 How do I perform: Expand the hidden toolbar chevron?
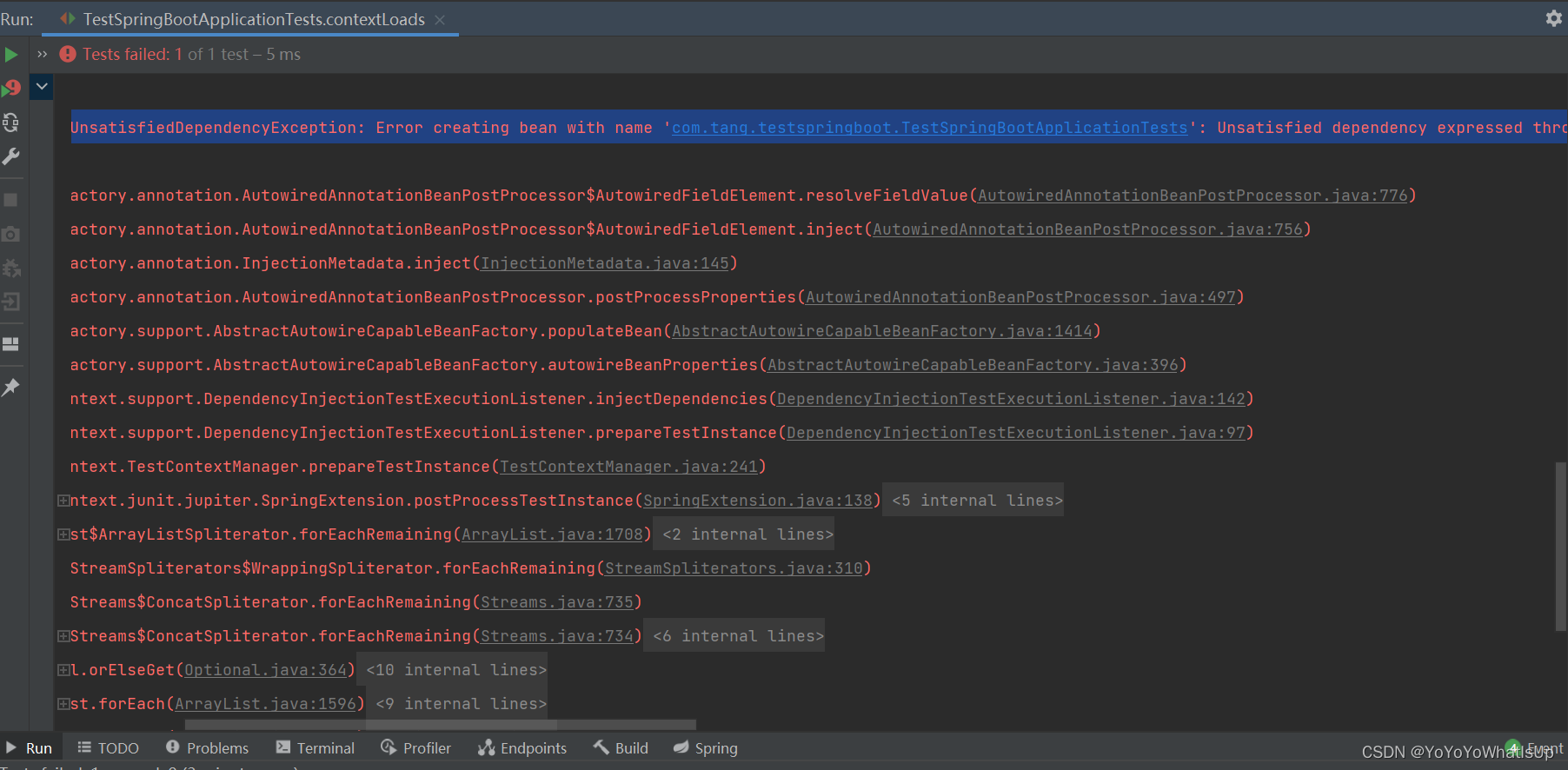42,55
